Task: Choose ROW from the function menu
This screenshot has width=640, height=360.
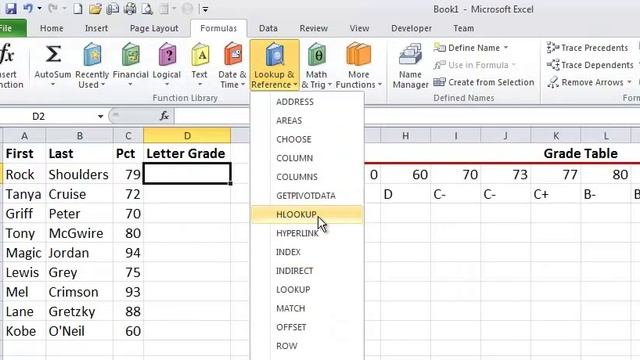Action: pos(307,346)
